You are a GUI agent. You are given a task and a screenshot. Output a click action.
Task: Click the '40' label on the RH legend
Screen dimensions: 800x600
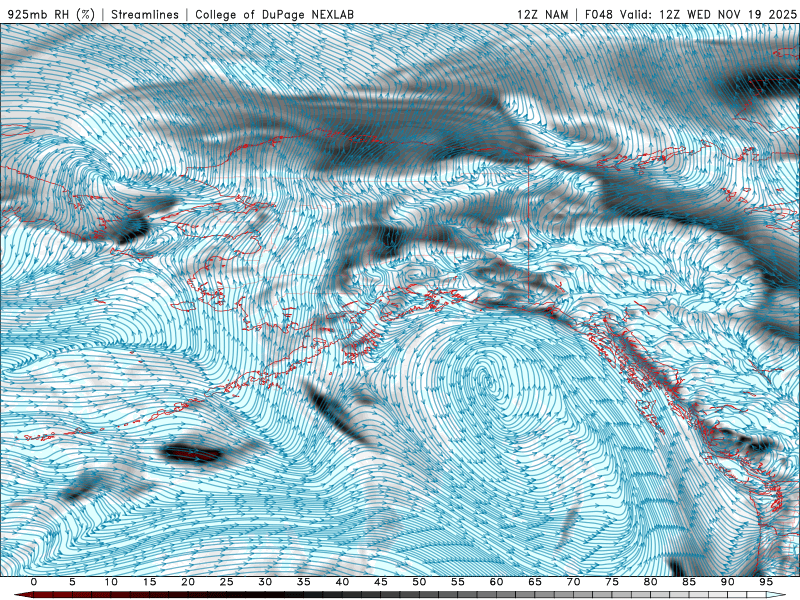(342, 582)
